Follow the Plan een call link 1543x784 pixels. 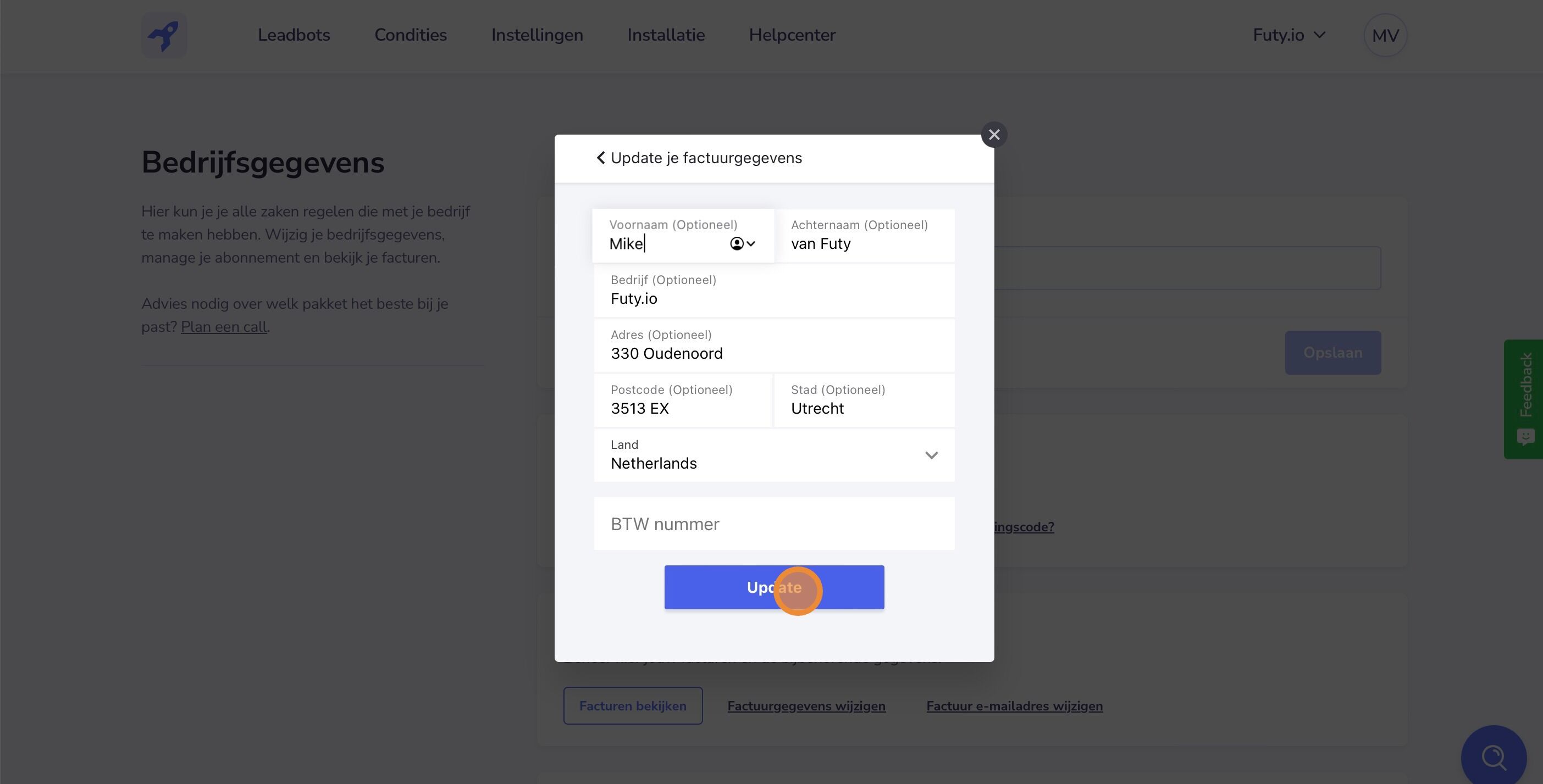pyautogui.click(x=224, y=327)
